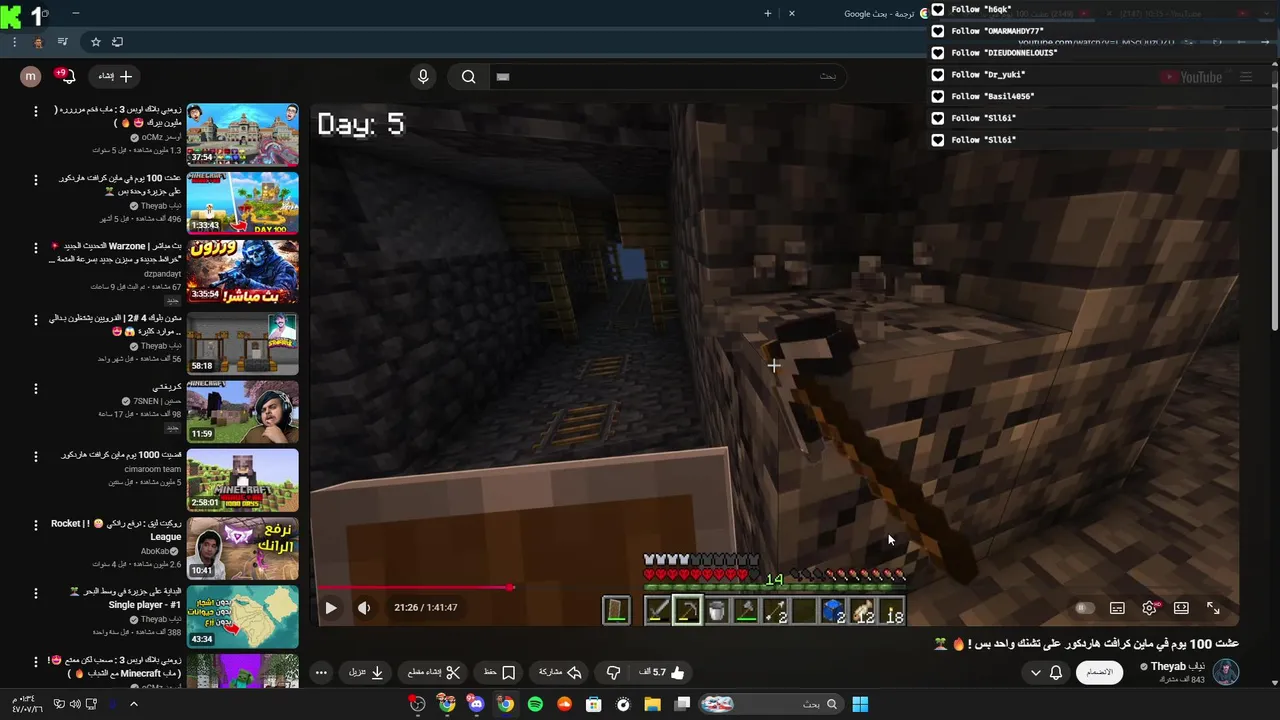Viewport: 1280px width, 720px height.
Task: Open the Theyab channel avatar
Action: (1226, 672)
